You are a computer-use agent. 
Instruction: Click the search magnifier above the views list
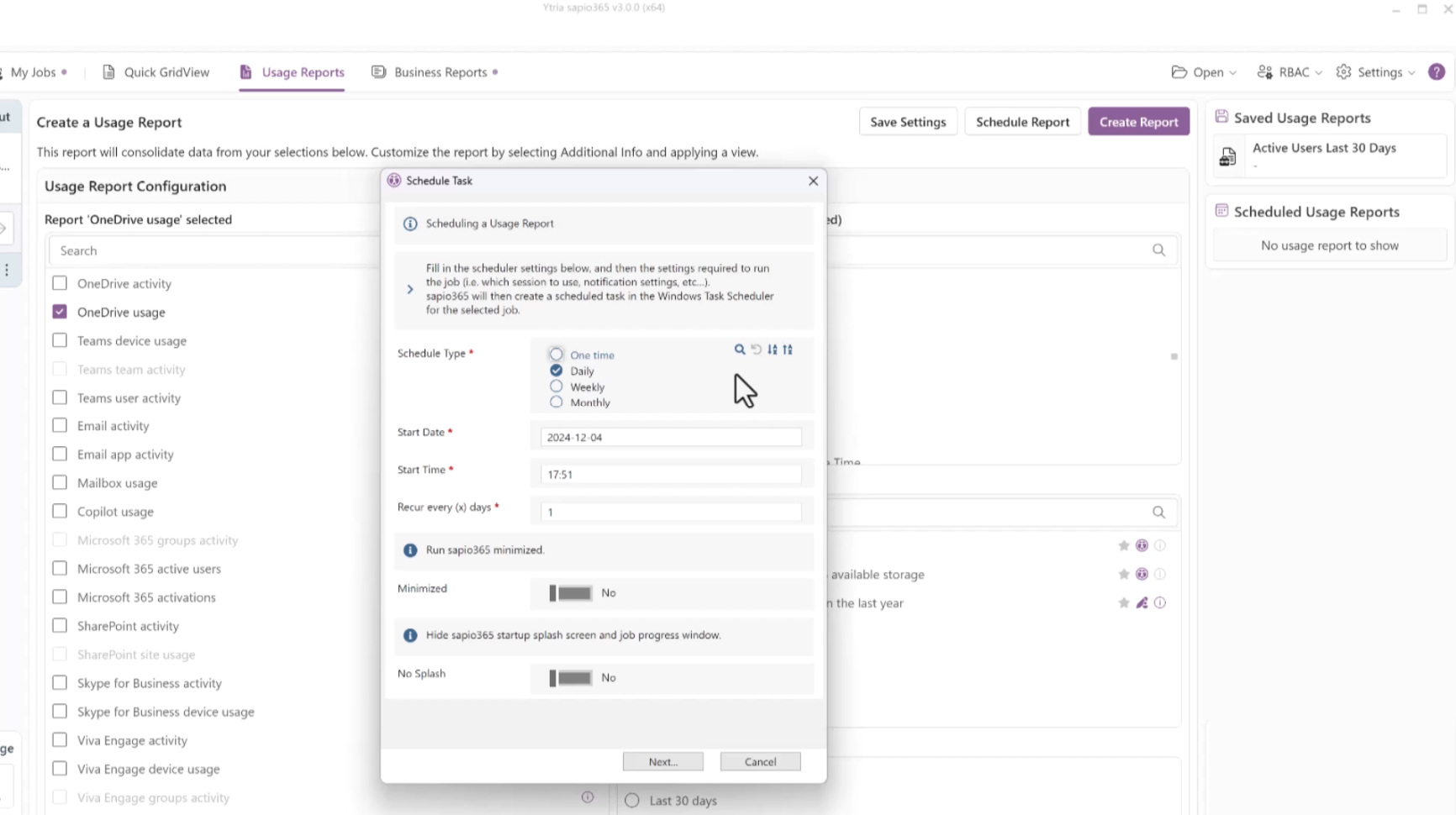[1158, 513]
